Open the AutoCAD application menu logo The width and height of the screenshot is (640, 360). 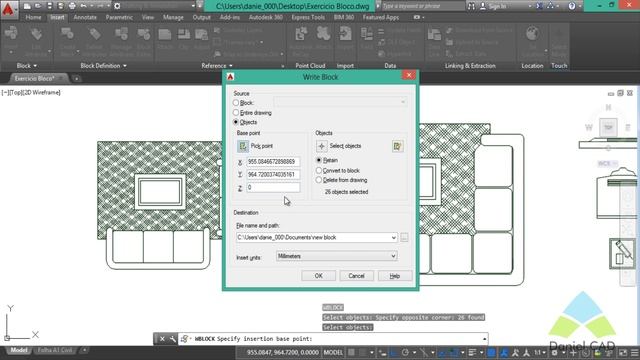pos(8,9)
